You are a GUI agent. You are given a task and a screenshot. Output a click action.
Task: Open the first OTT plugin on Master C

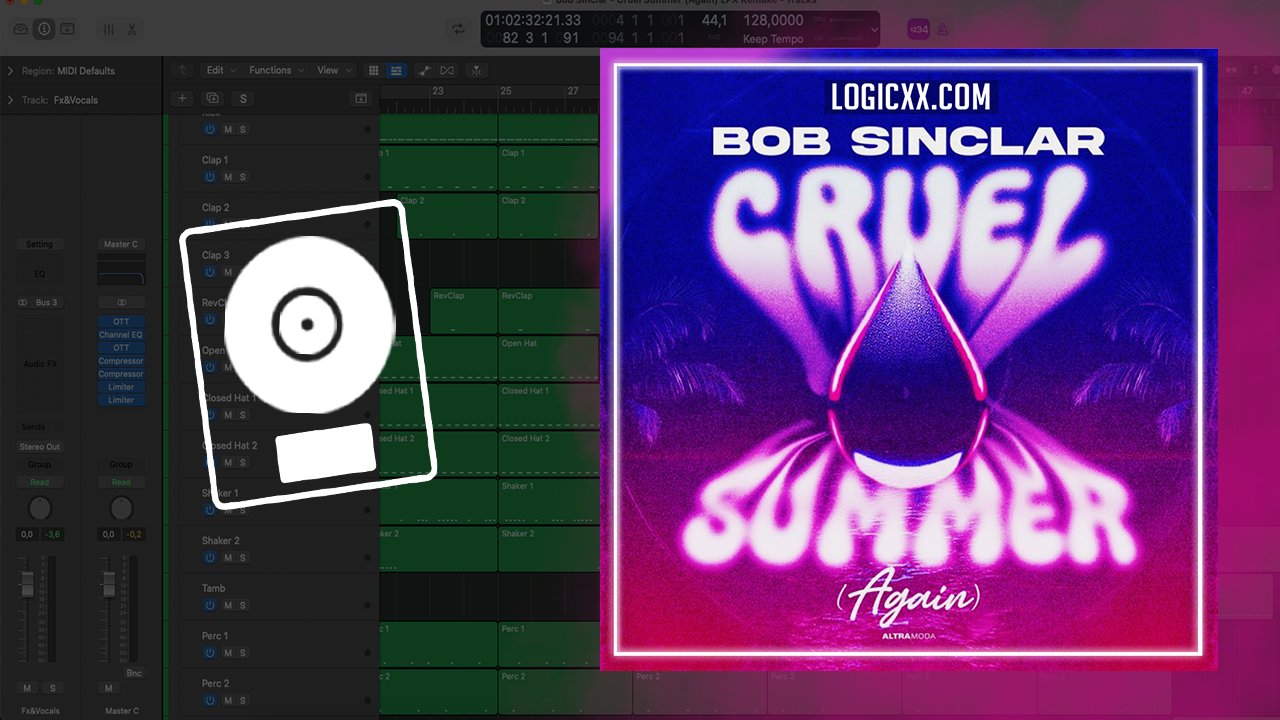[121, 322]
